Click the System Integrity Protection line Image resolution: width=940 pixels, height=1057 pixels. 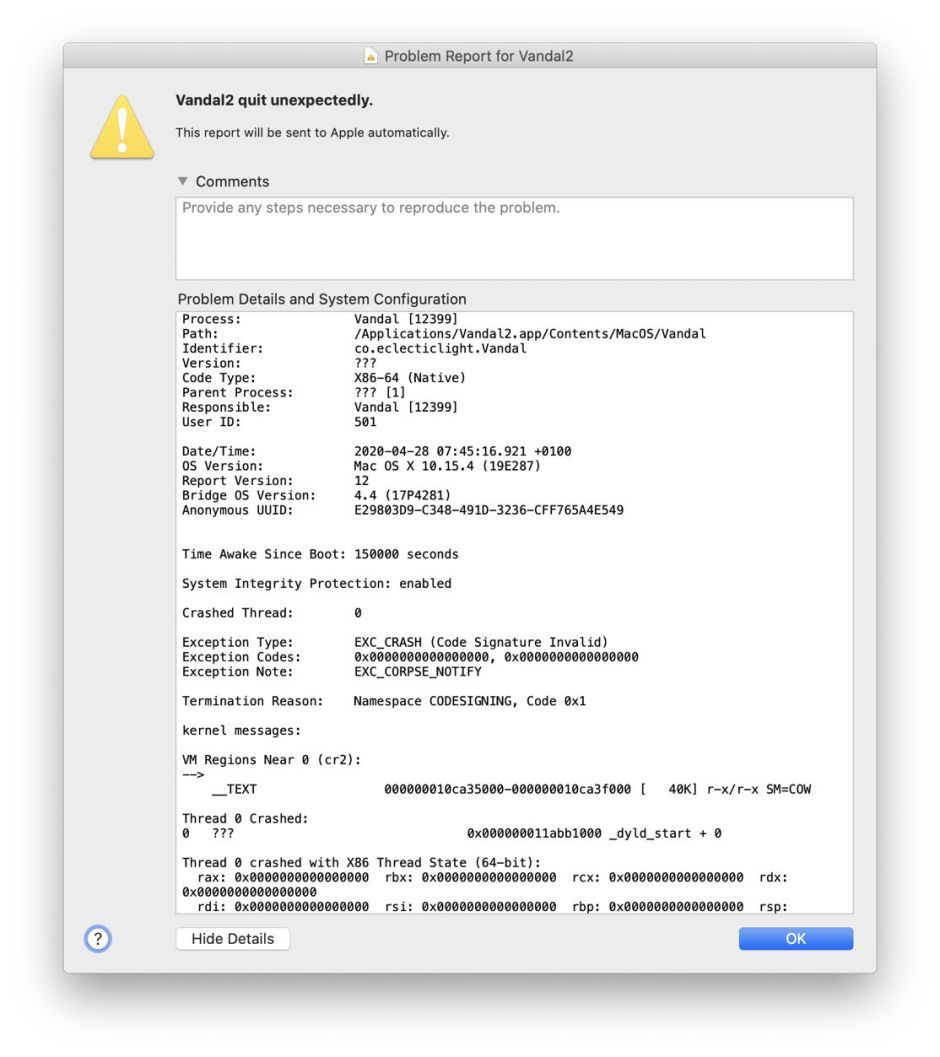(317, 583)
